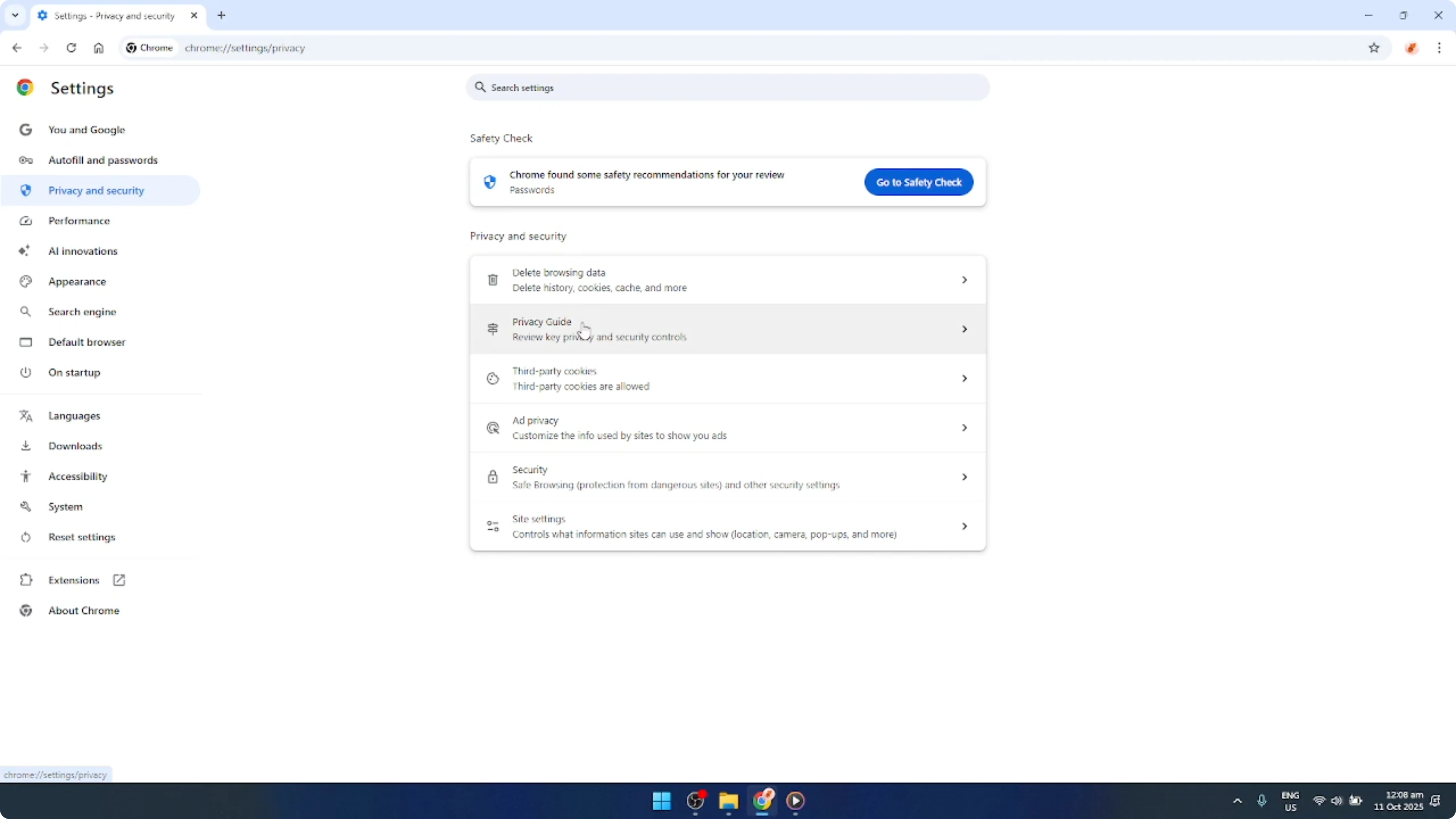Click the address bar URL

(245, 48)
